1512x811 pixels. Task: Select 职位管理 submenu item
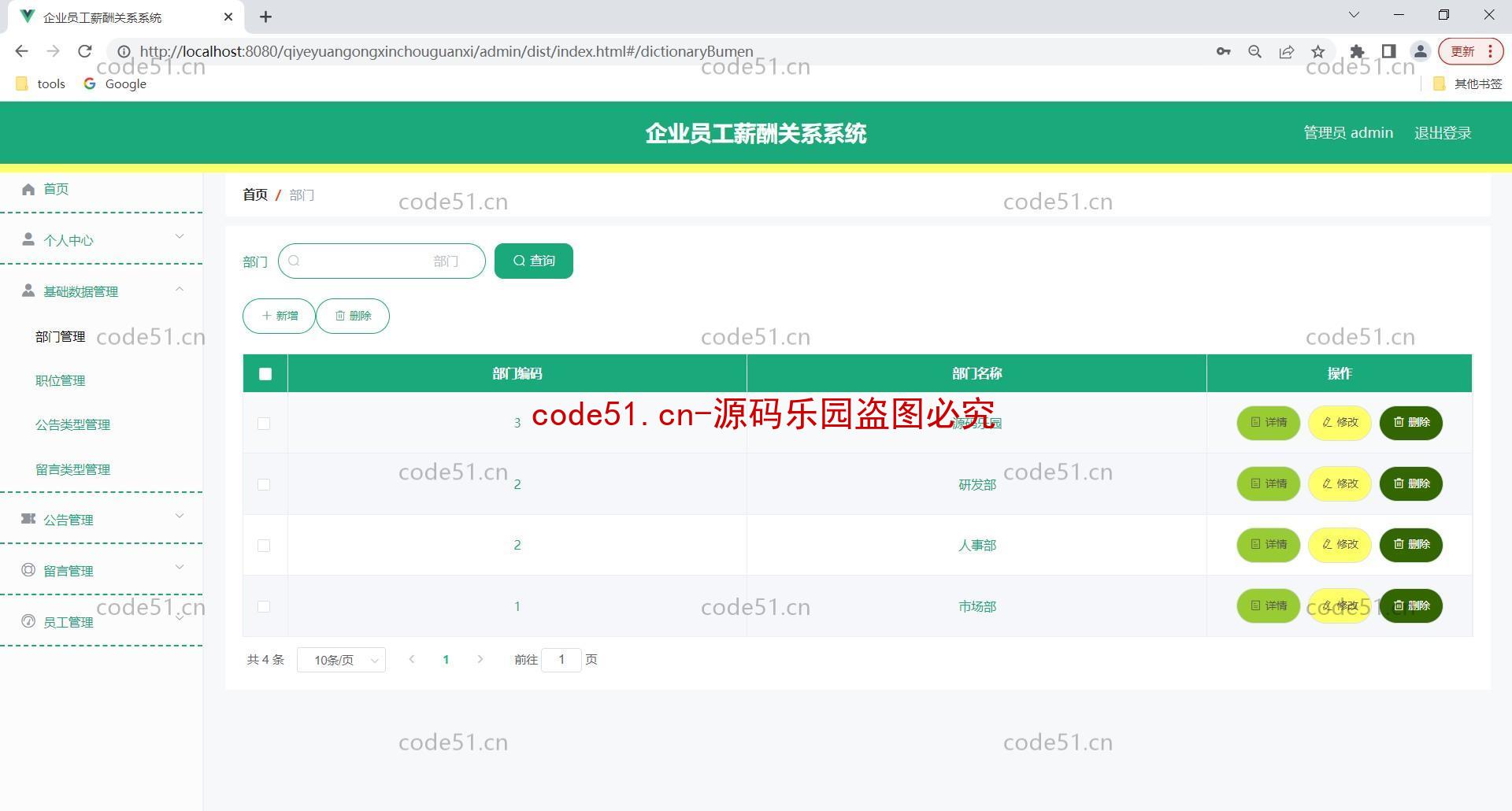click(x=61, y=380)
